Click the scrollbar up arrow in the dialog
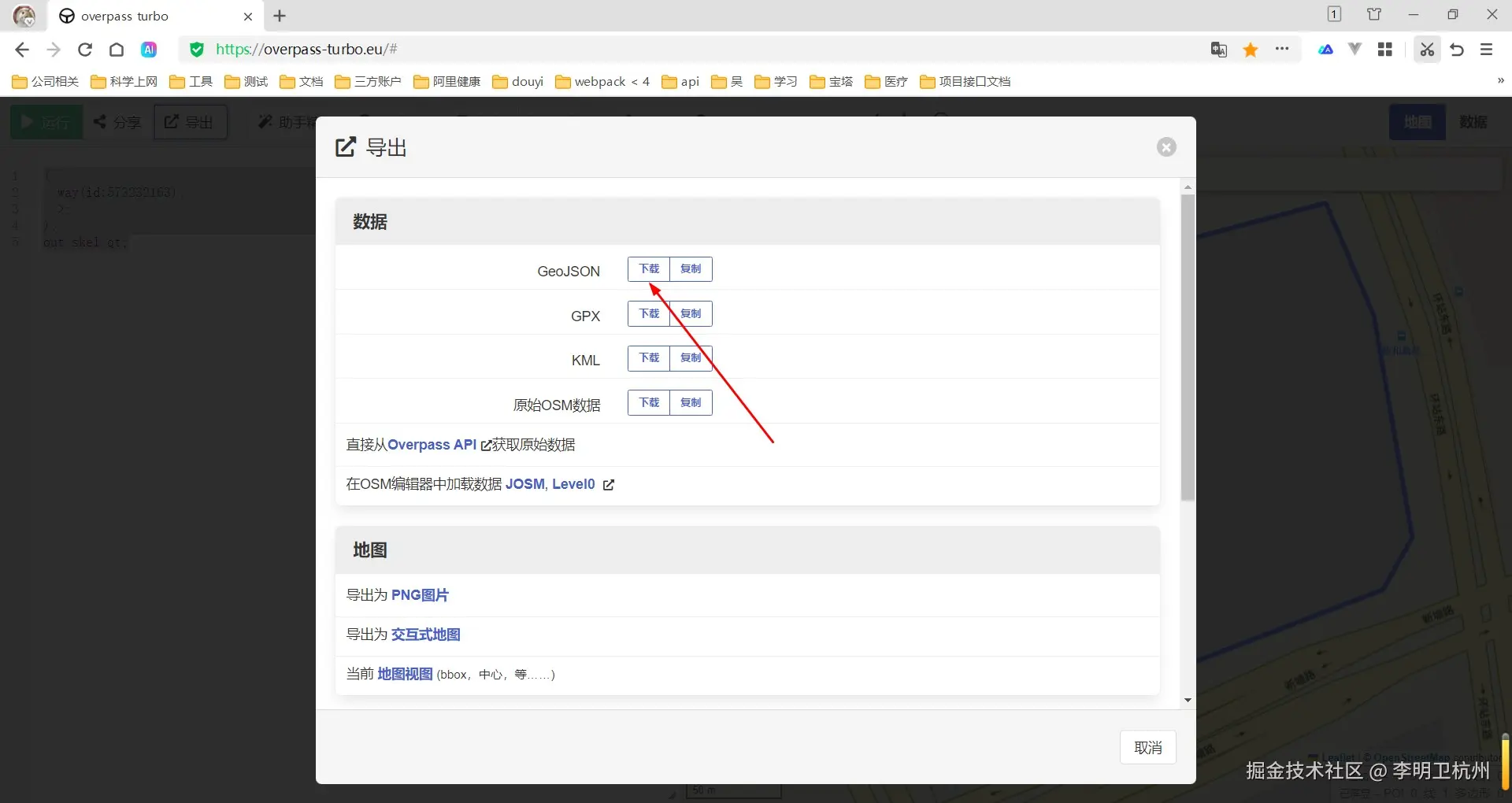Viewport: 1512px width, 803px height. tap(1188, 187)
